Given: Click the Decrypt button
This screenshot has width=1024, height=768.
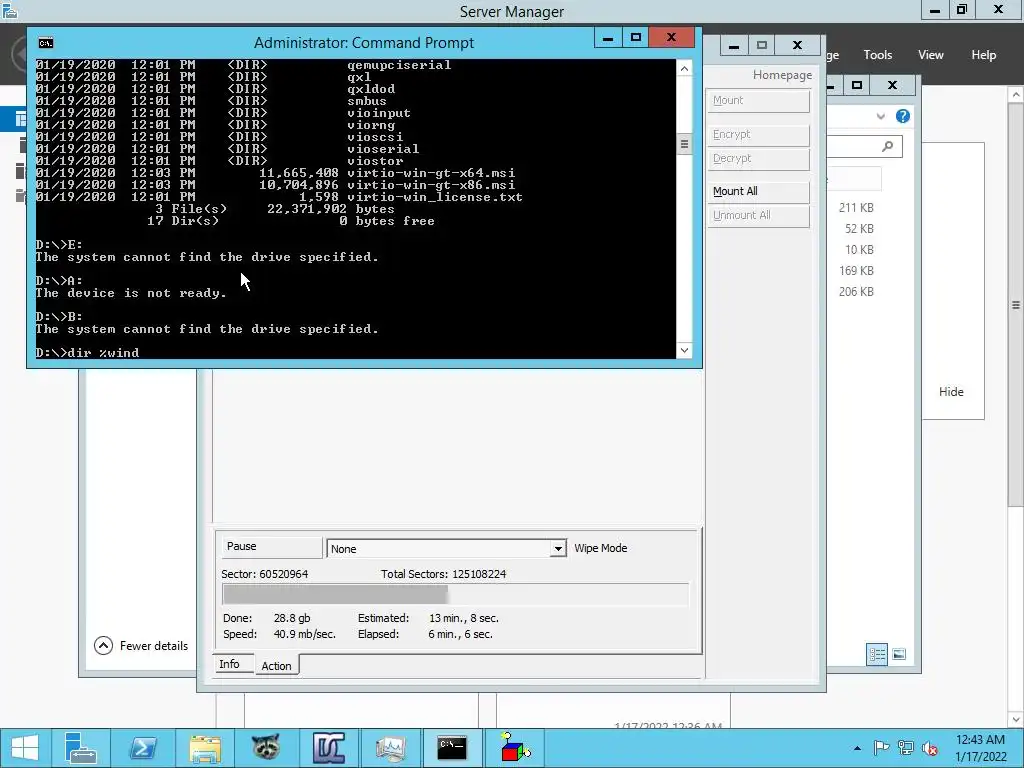Looking at the screenshot, I should coord(758,159).
